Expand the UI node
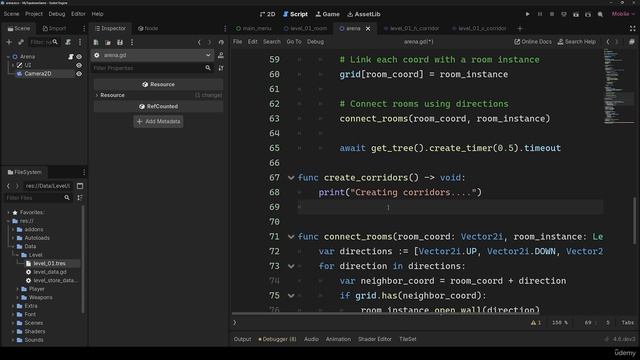The image size is (640, 360). 13,65
